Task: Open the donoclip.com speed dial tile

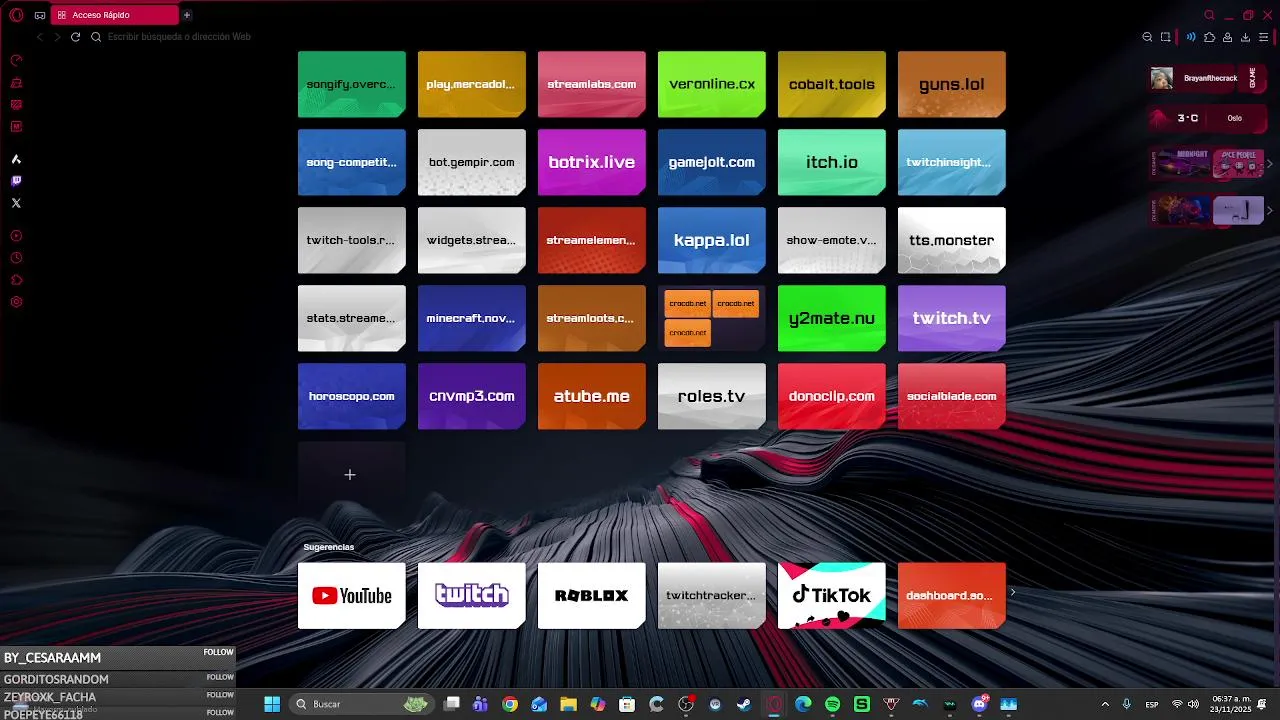Action: tap(832, 396)
